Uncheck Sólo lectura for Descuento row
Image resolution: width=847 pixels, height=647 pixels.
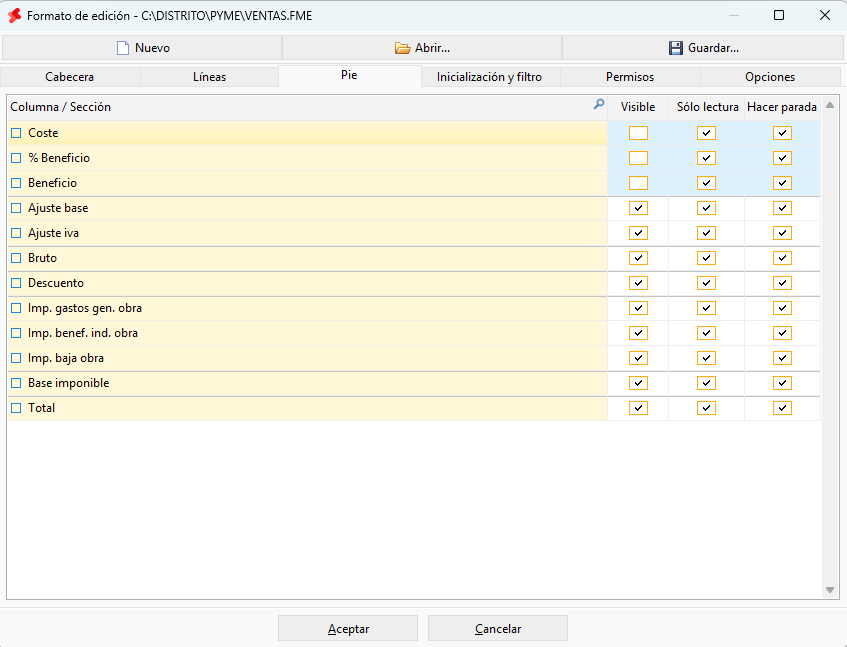pos(706,283)
